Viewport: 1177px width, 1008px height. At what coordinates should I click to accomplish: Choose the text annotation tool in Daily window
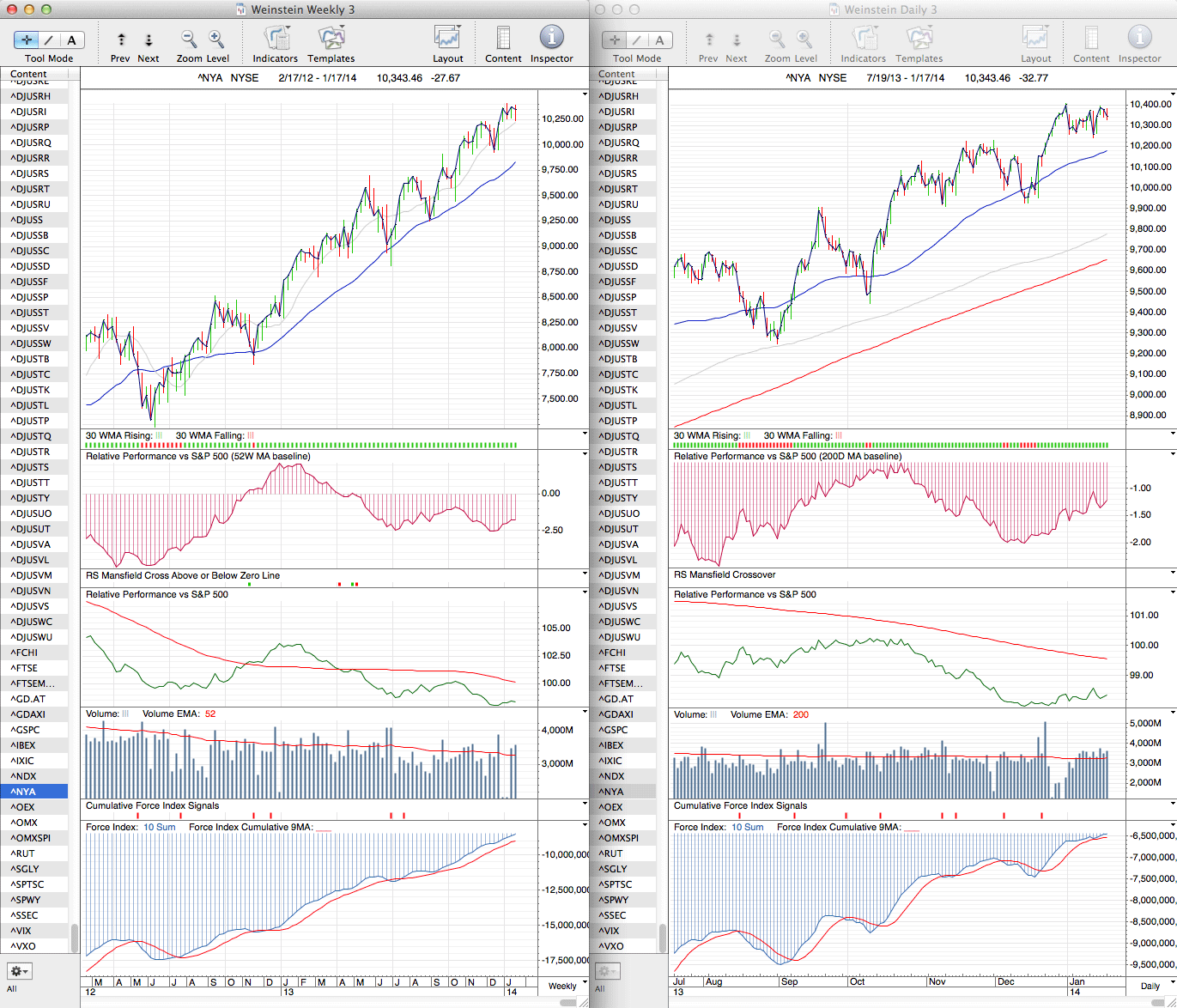coord(659,39)
